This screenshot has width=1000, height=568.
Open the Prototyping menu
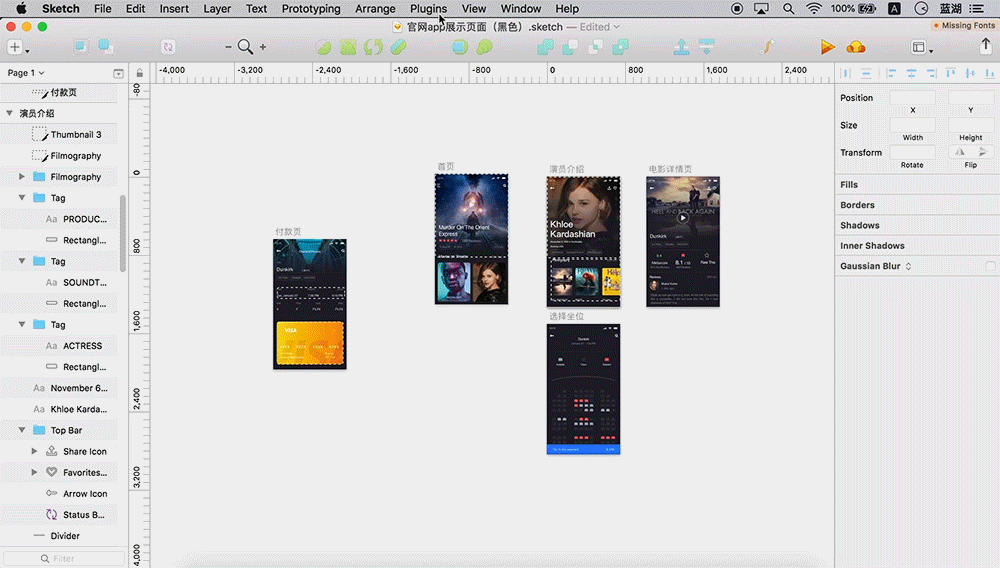[x=311, y=8]
